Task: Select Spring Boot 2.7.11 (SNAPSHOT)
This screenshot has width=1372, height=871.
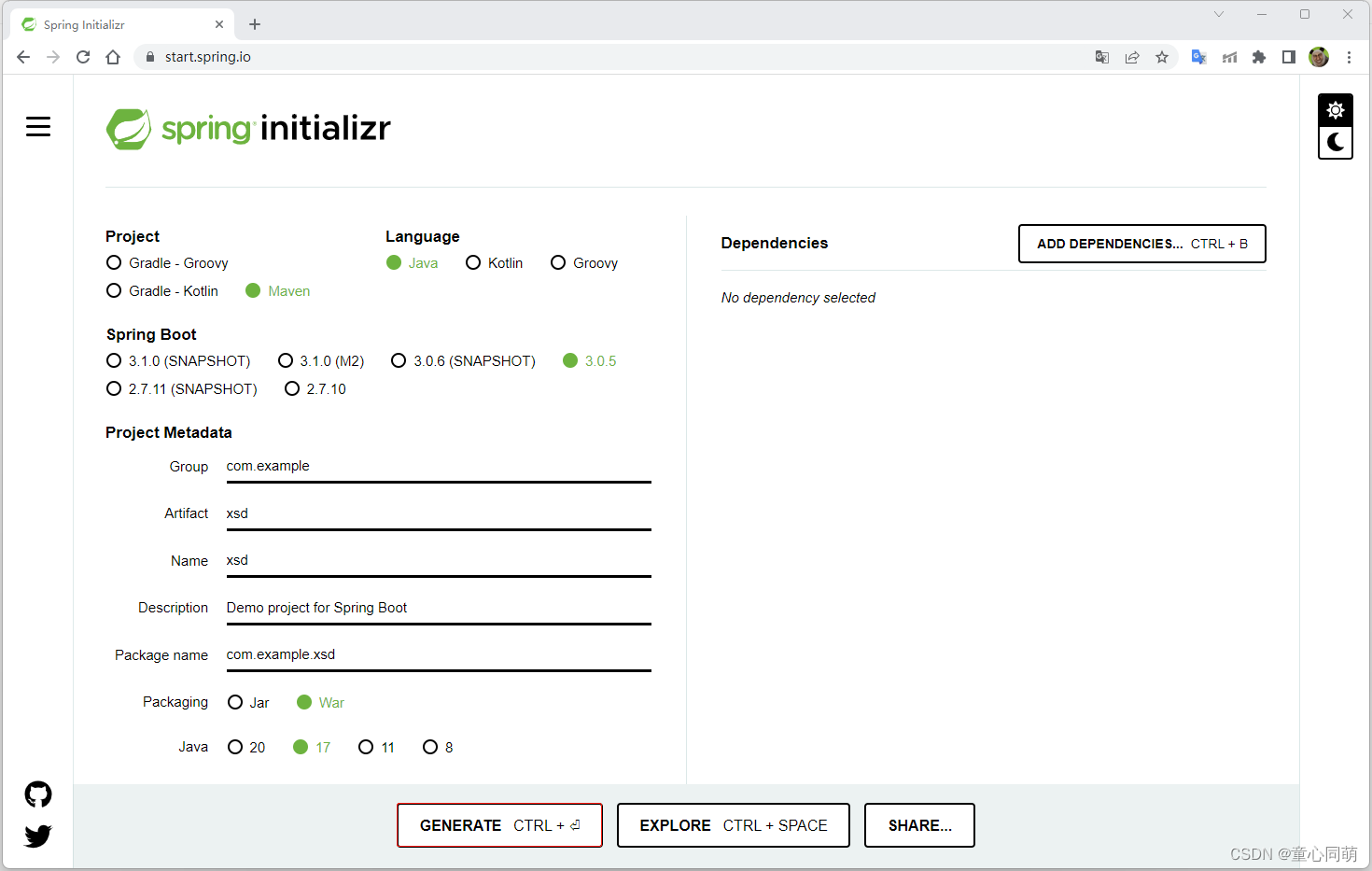Action: [x=182, y=389]
